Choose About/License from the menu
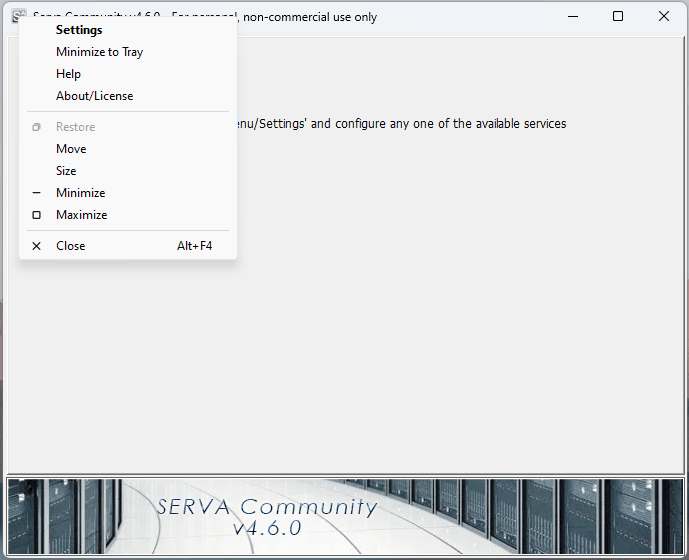The height and width of the screenshot is (560, 689). coord(94,96)
